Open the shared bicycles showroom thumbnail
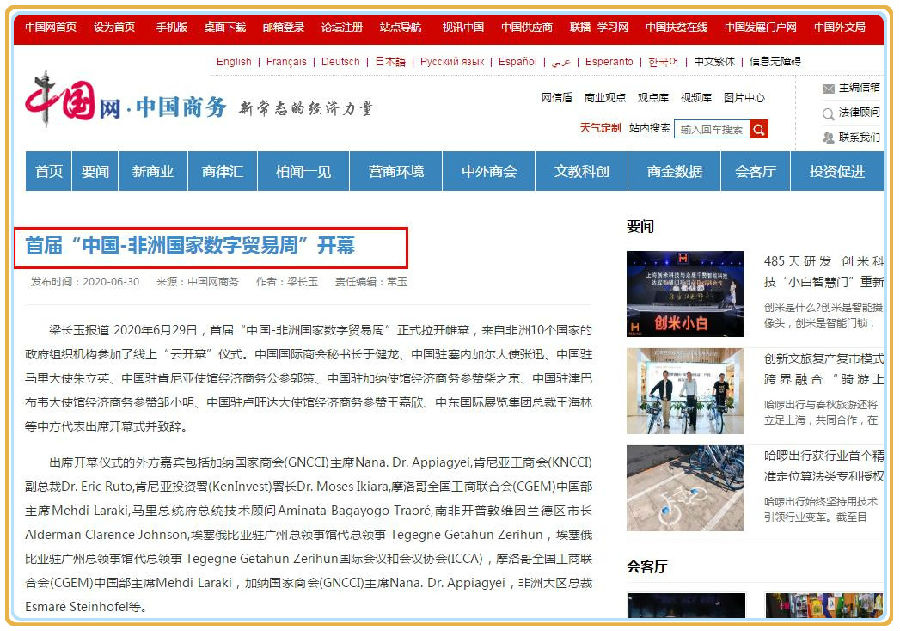Screen dimensions: 900x631 click(x=685, y=389)
